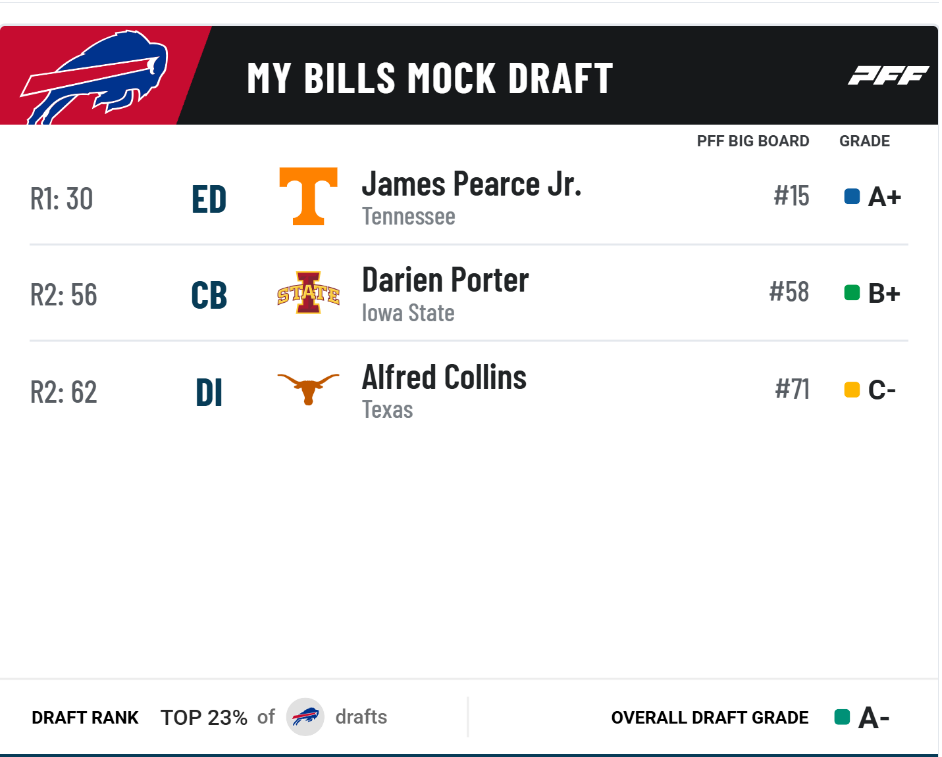
Task: Select the green B+ grade swatch
Action: tap(852, 293)
